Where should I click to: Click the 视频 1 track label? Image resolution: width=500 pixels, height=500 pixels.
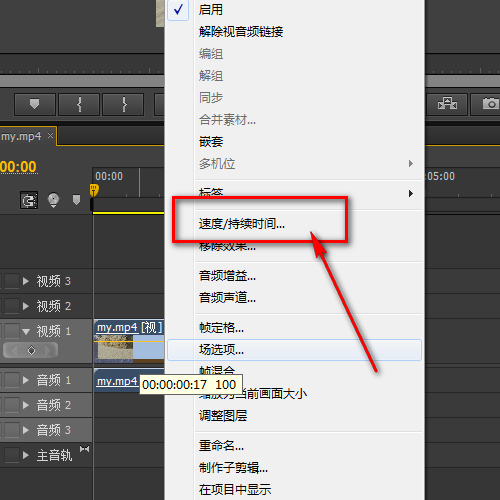pyautogui.click(x=54, y=331)
